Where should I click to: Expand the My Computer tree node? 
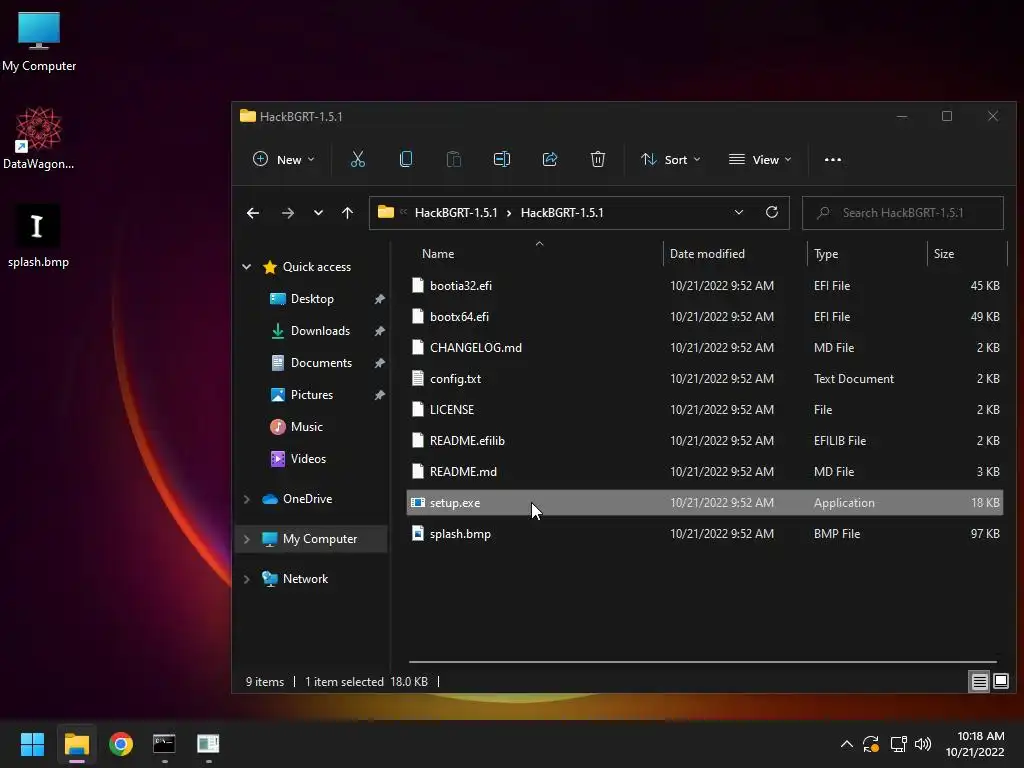[247, 539]
